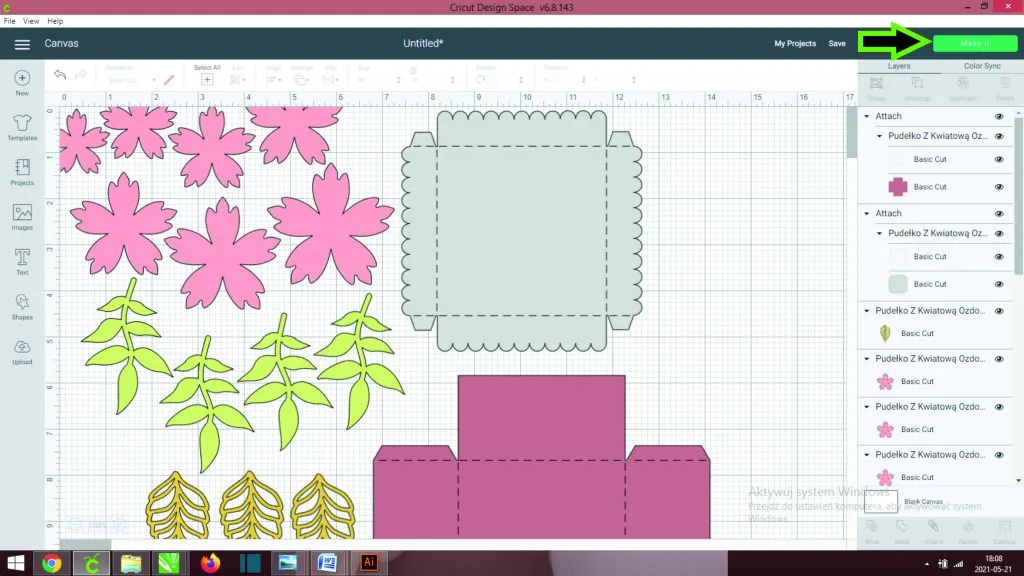The height and width of the screenshot is (576, 1024).
Task: Add Text to the canvas
Action: (x=22, y=262)
